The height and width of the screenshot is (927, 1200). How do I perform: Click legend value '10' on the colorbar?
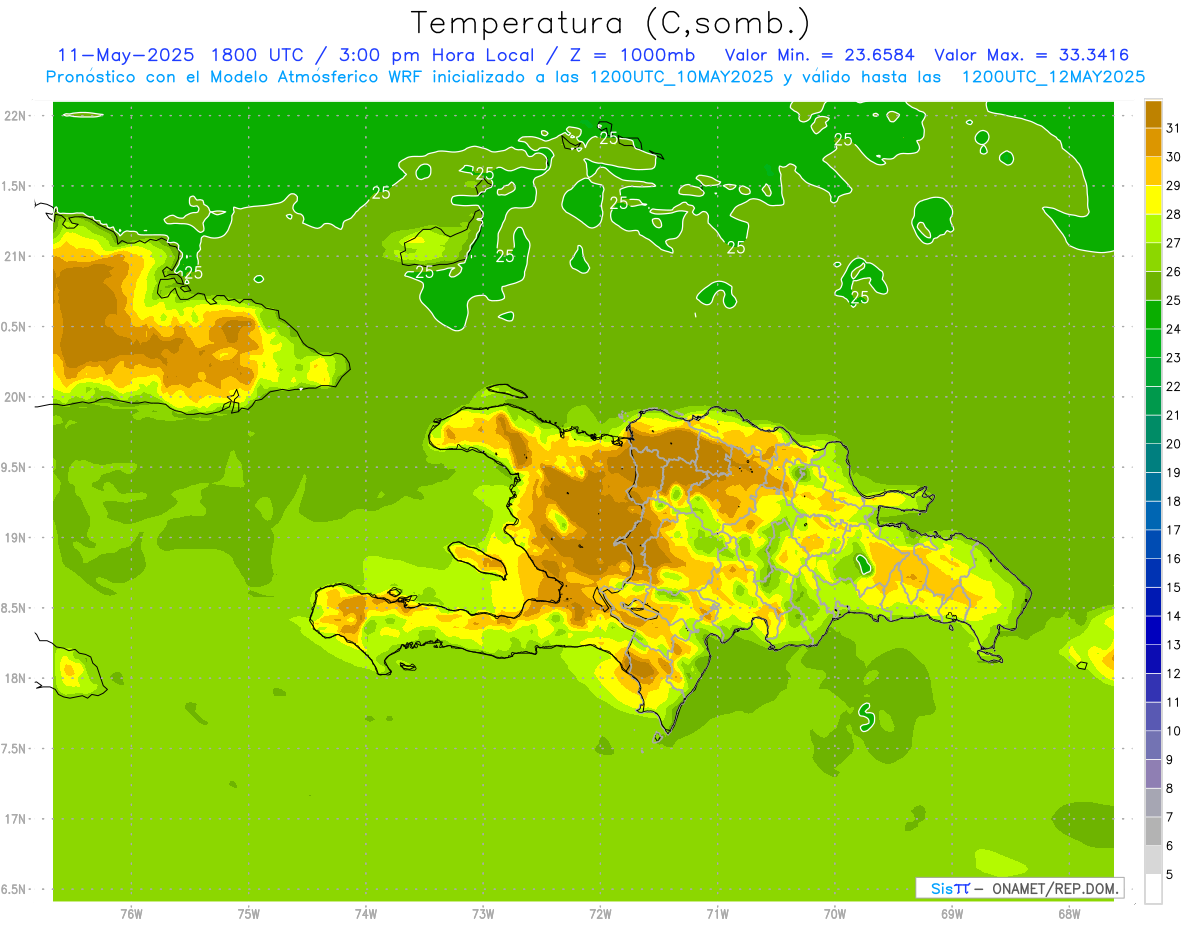pos(1173,731)
